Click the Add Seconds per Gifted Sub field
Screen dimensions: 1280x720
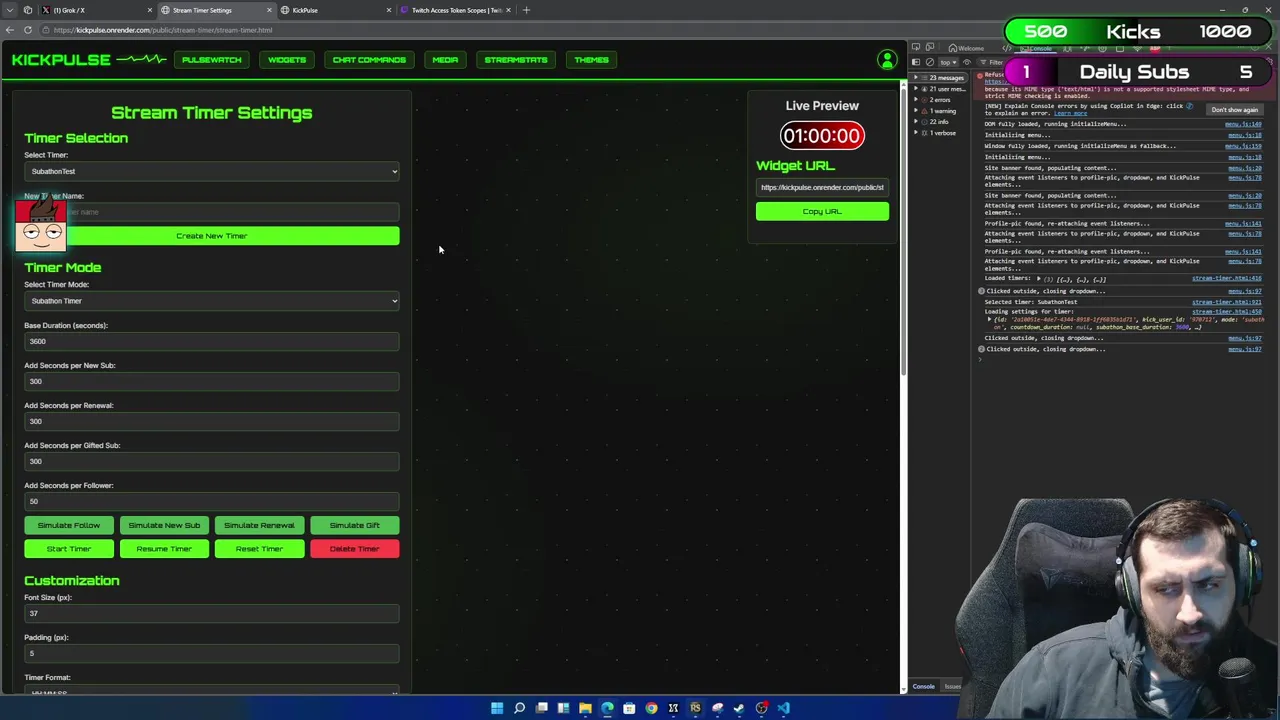(211, 462)
